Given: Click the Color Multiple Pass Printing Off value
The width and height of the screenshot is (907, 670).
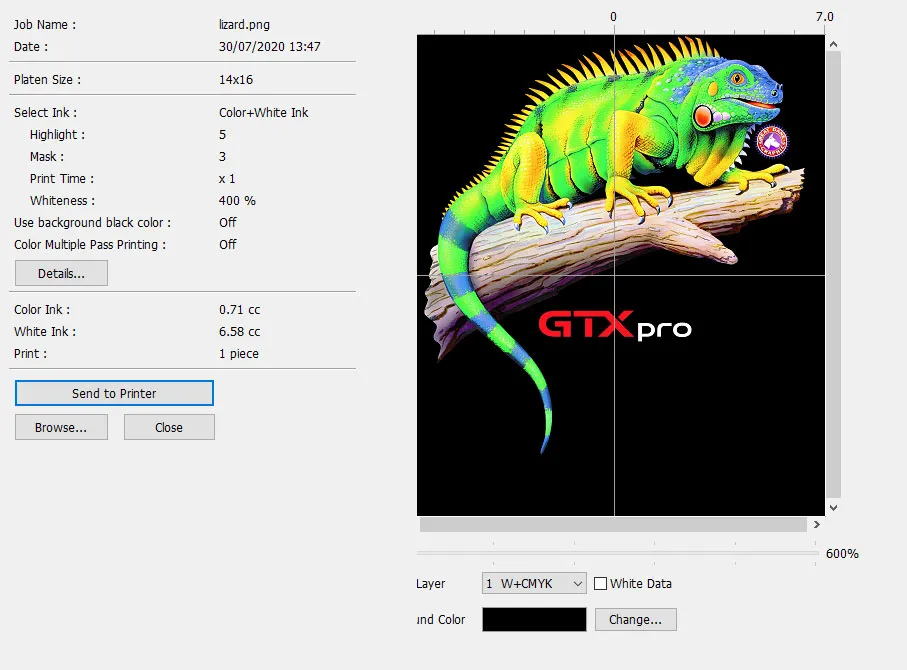Looking at the screenshot, I should (x=228, y=244).
